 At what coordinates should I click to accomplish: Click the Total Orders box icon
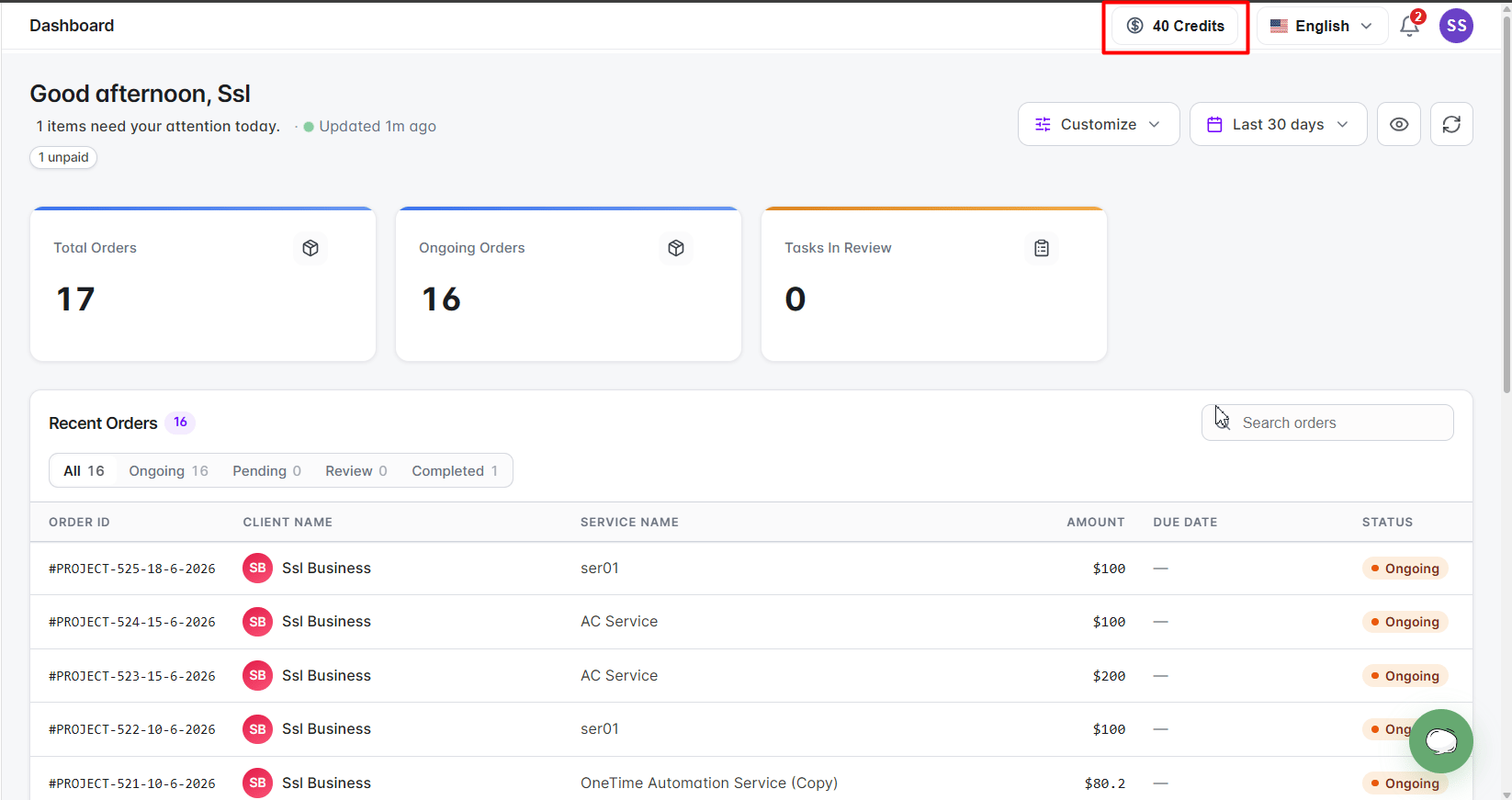(x=310, y=248)
